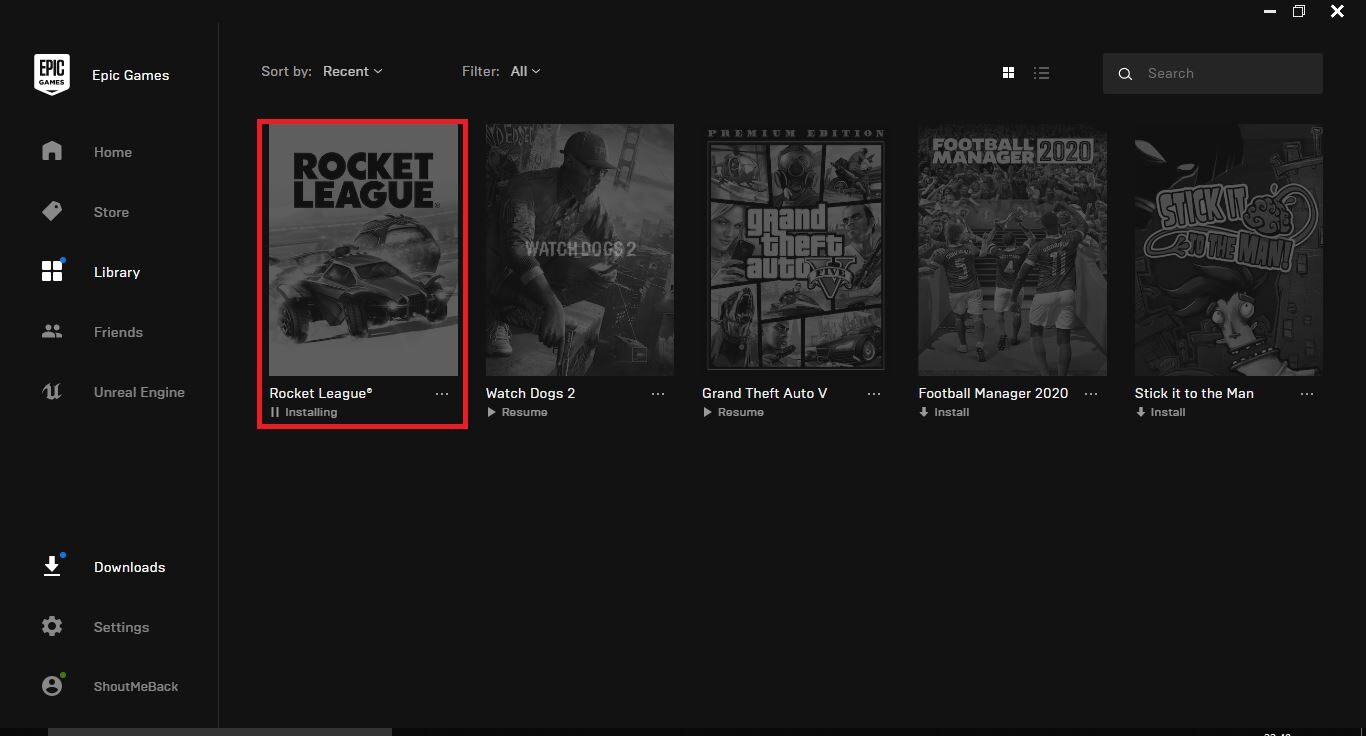Select the Football Manager 2020 cover art

[1012, 250]
